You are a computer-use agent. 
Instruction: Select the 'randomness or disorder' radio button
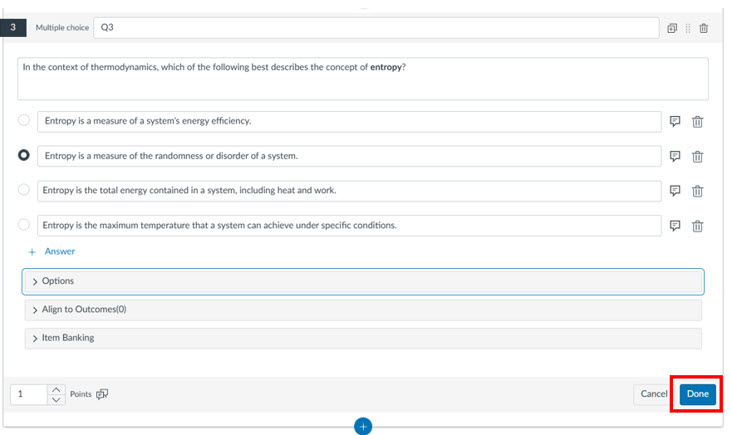[x=24, y=155]
